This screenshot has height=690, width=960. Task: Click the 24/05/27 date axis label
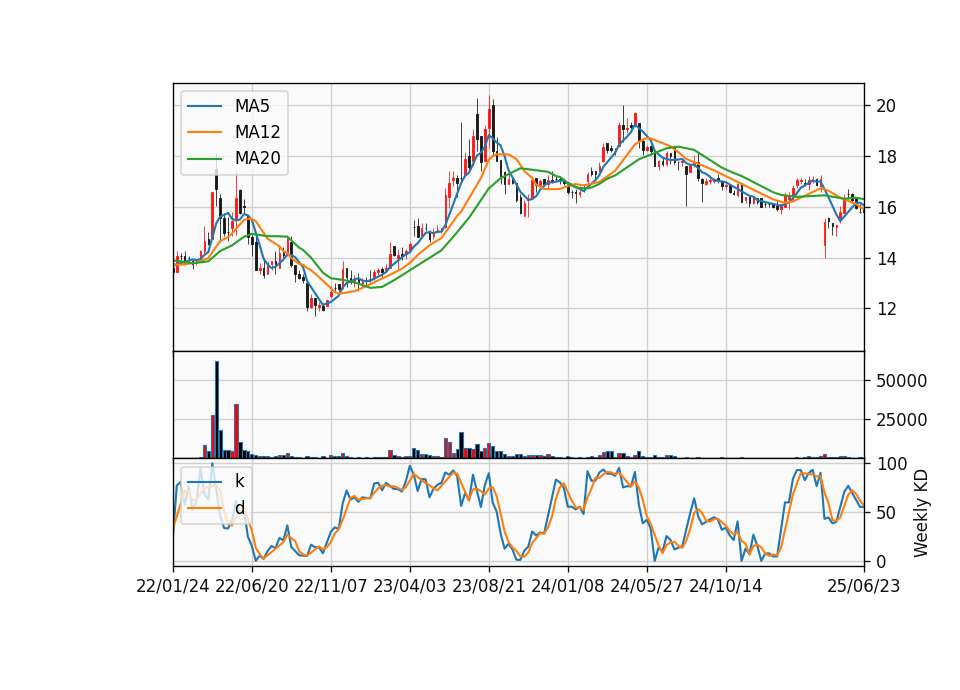click(647, 586)
